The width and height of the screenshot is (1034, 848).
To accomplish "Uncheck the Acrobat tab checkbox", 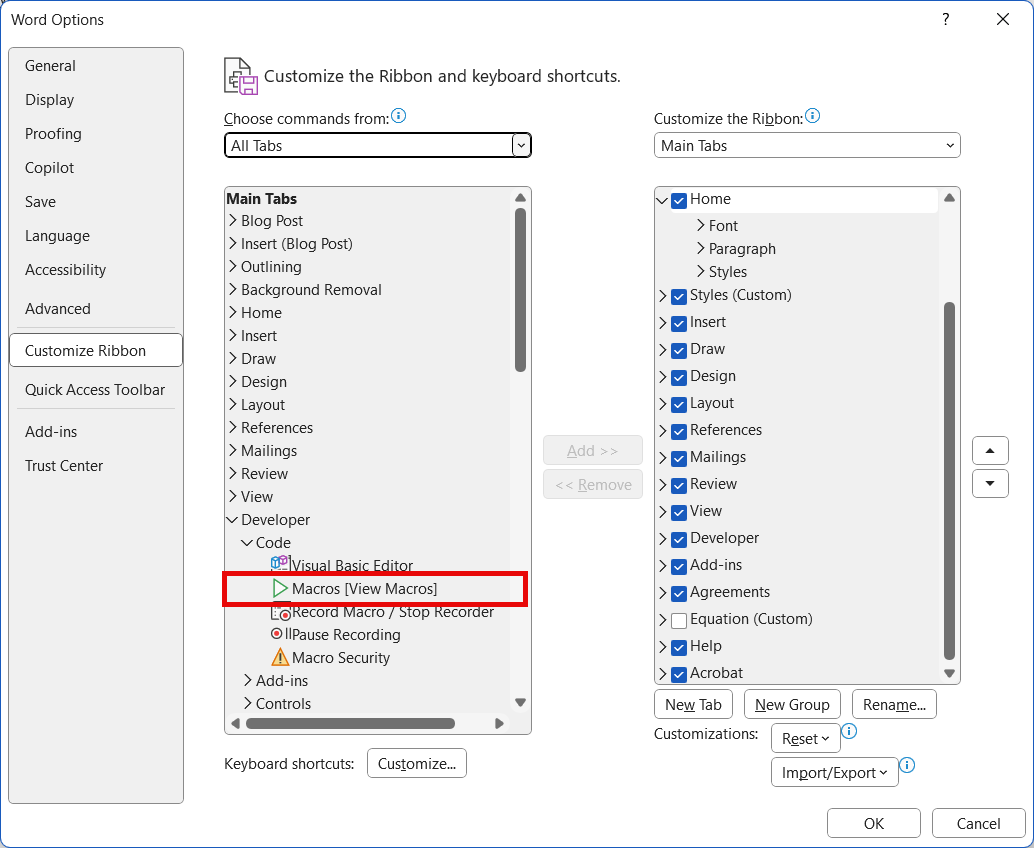I will 679,675.
